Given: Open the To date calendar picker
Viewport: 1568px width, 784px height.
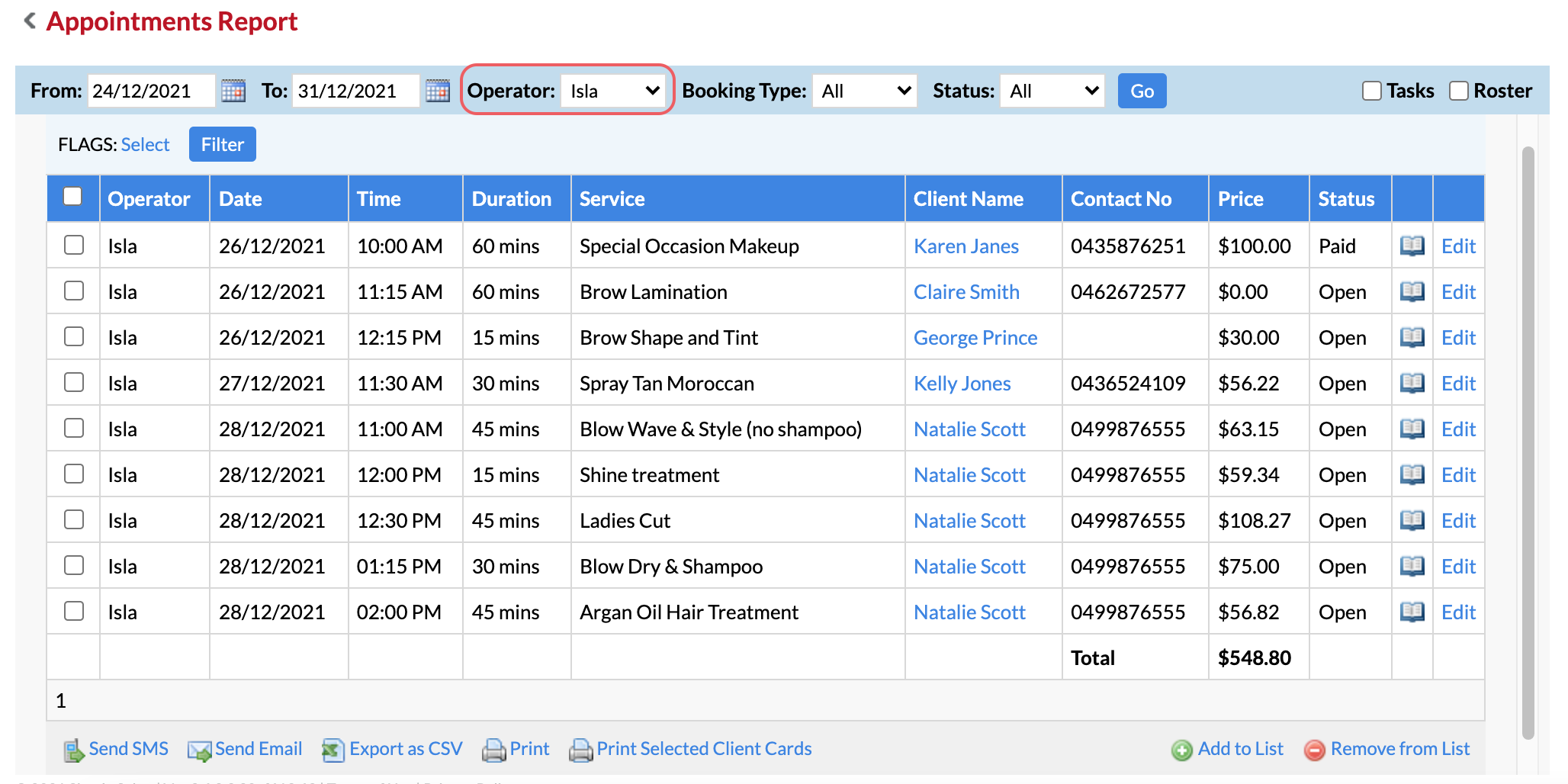Looking at the screenshot, I should click(x=438, y=91).
